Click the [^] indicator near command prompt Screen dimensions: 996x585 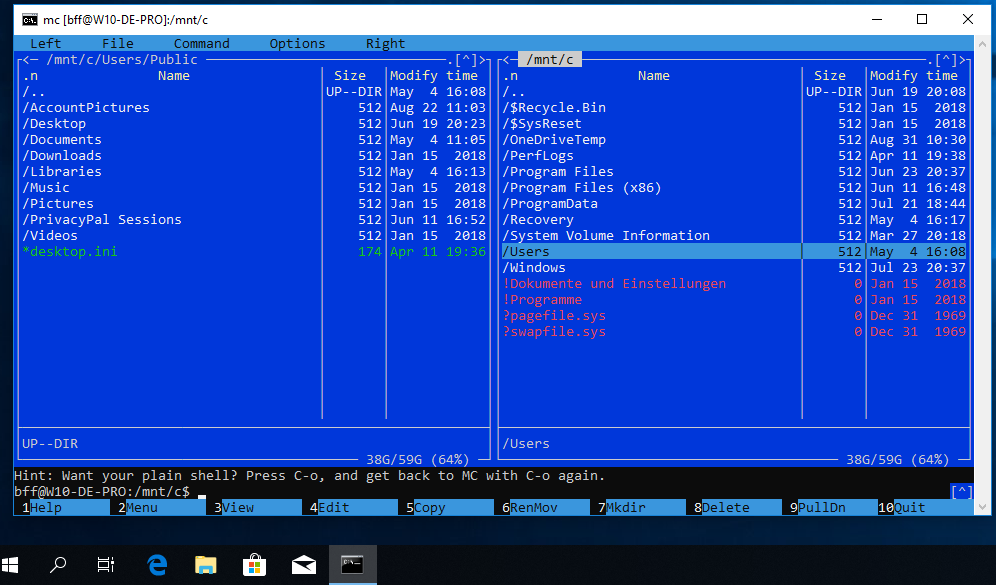pyautogui.click(x=962, y=492)
